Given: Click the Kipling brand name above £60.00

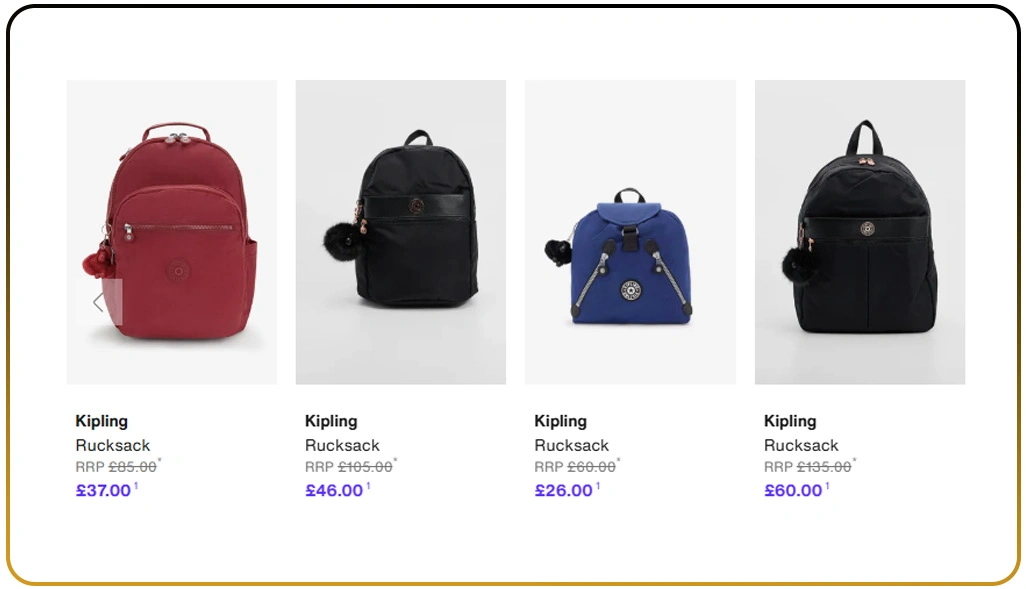Looking at the screenshot, I should click(x=790, y=421).
